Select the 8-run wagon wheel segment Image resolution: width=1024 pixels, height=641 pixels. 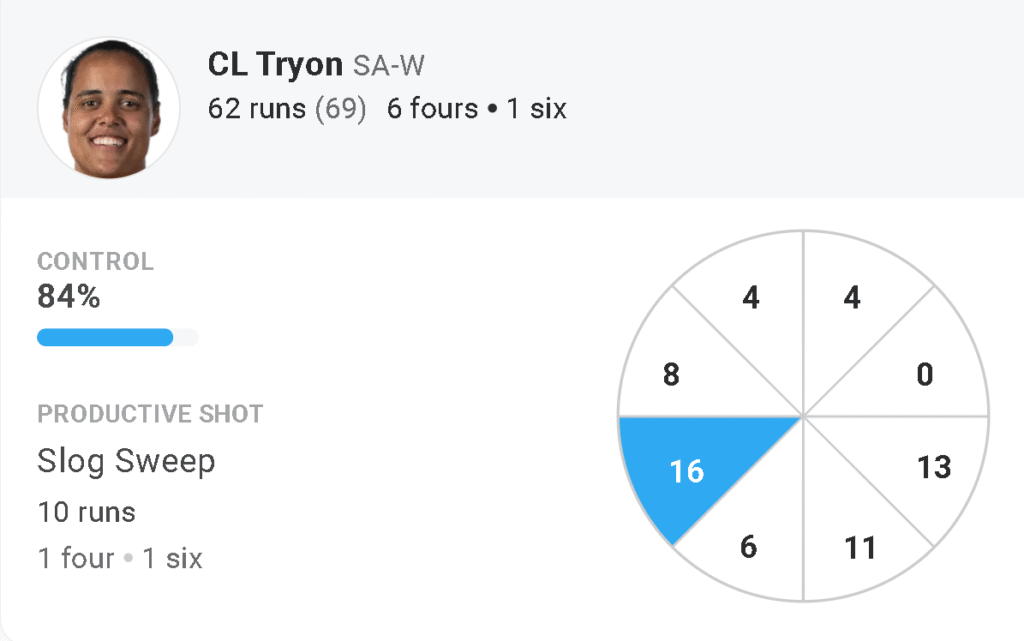pos(672,374)
